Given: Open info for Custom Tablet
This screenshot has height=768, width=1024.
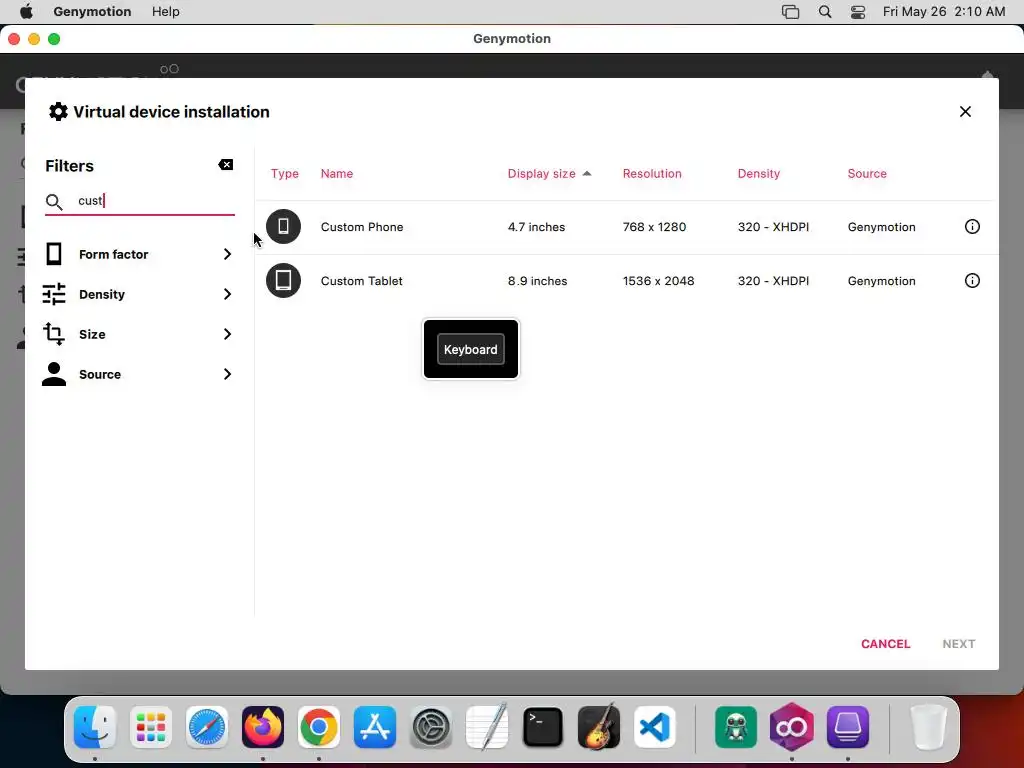Looking at the screenshot, I should tap(972, 281).
